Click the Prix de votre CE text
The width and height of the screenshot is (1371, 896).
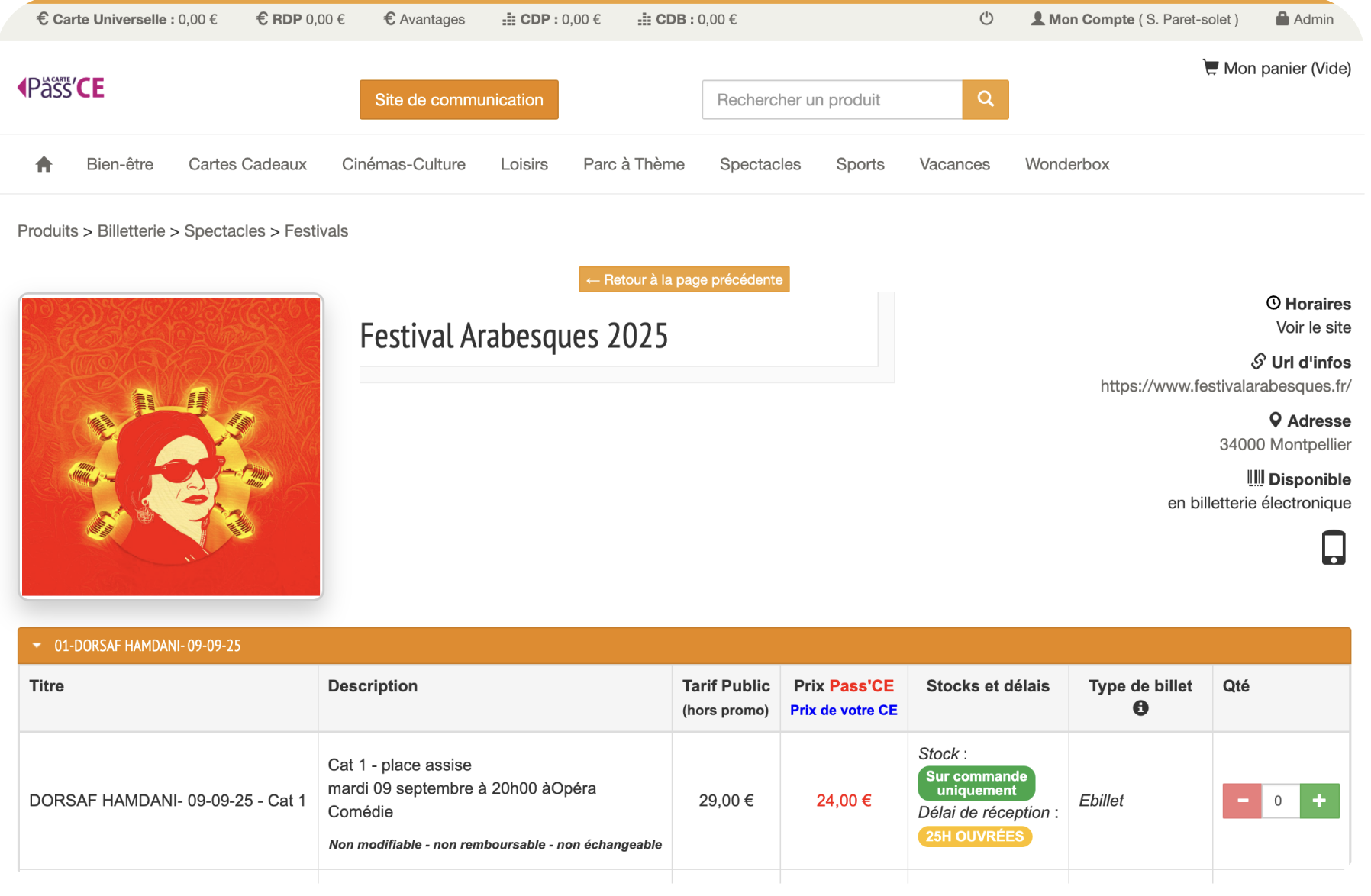[844, 710]
